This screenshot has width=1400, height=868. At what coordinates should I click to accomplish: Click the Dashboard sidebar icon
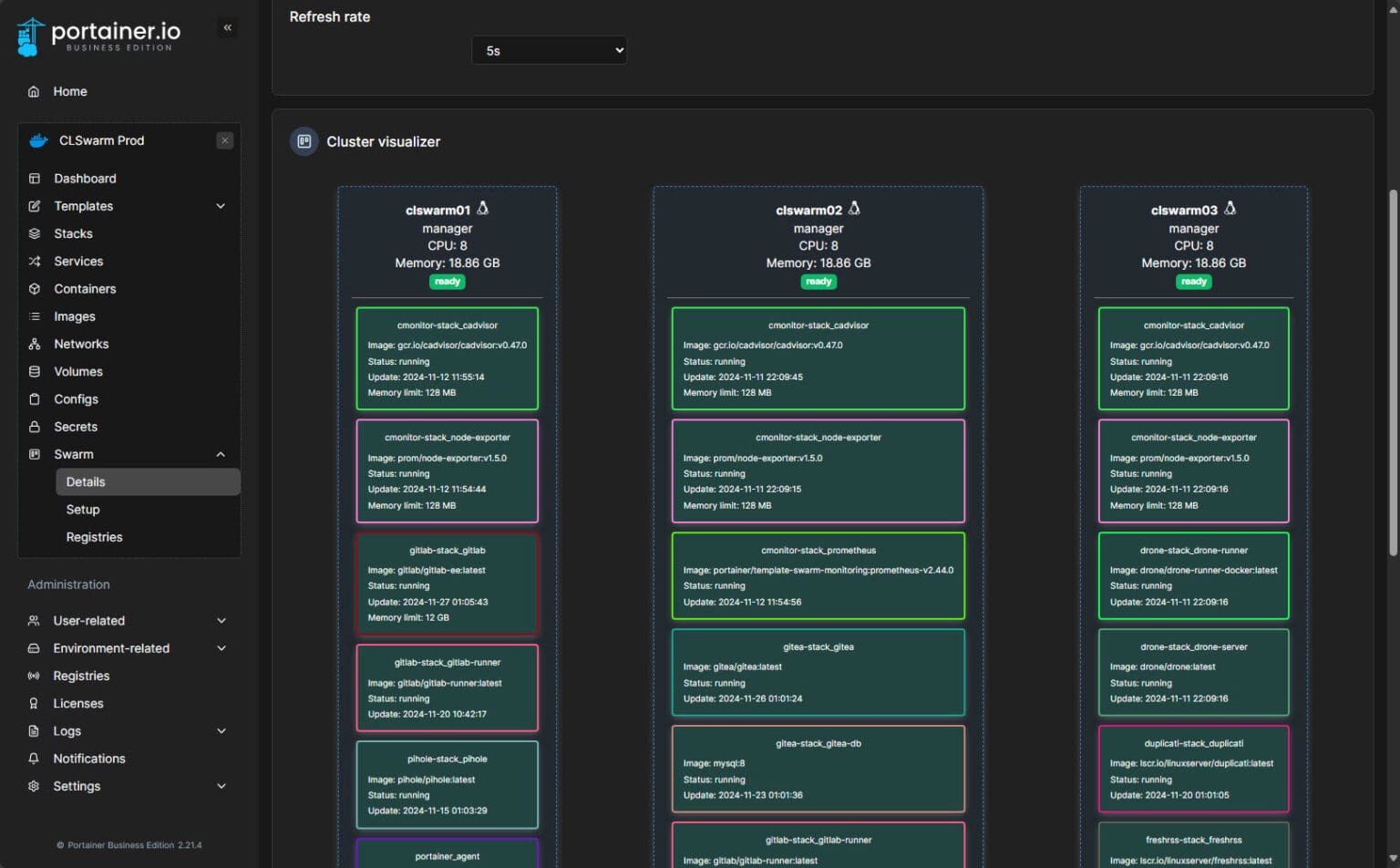tap(35, 179)
